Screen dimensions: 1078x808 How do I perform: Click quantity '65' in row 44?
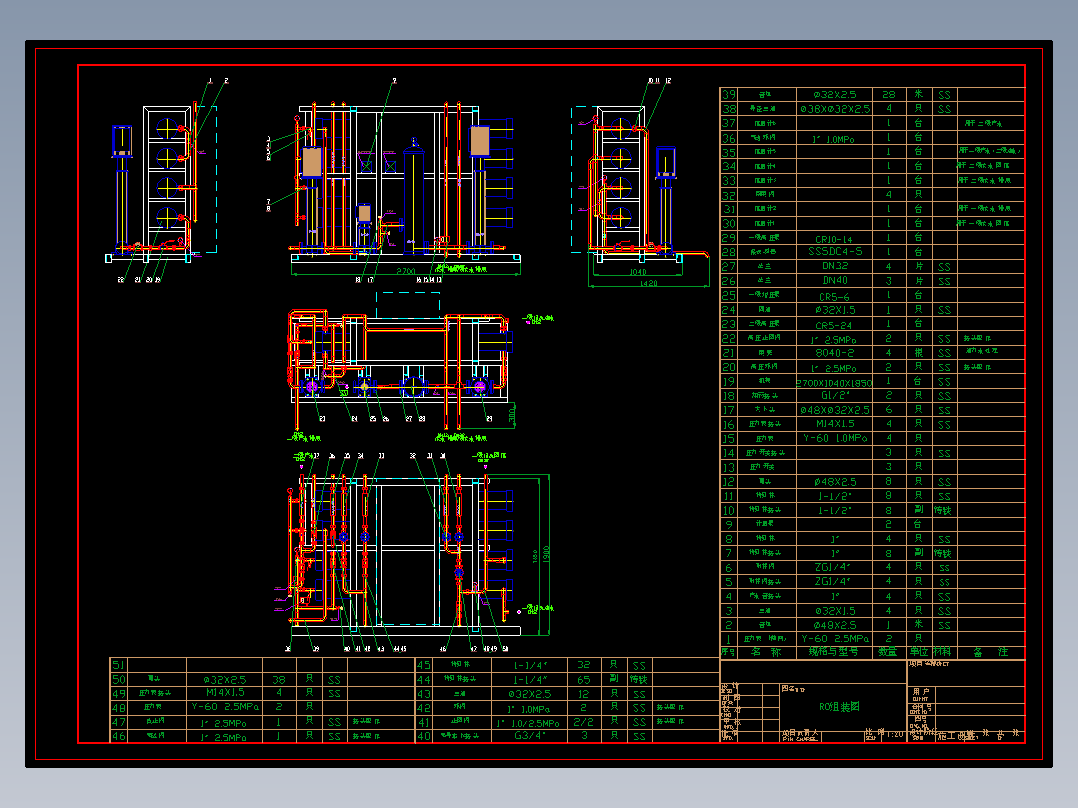tap(583, 679)
